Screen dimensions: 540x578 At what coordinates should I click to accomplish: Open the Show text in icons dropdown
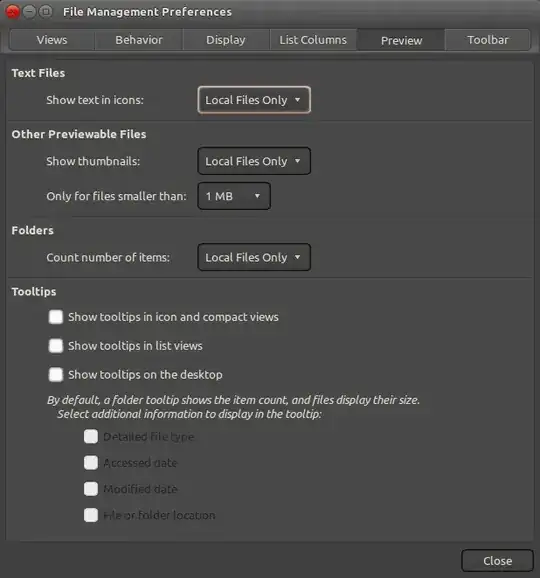click(x=254, y=100)
